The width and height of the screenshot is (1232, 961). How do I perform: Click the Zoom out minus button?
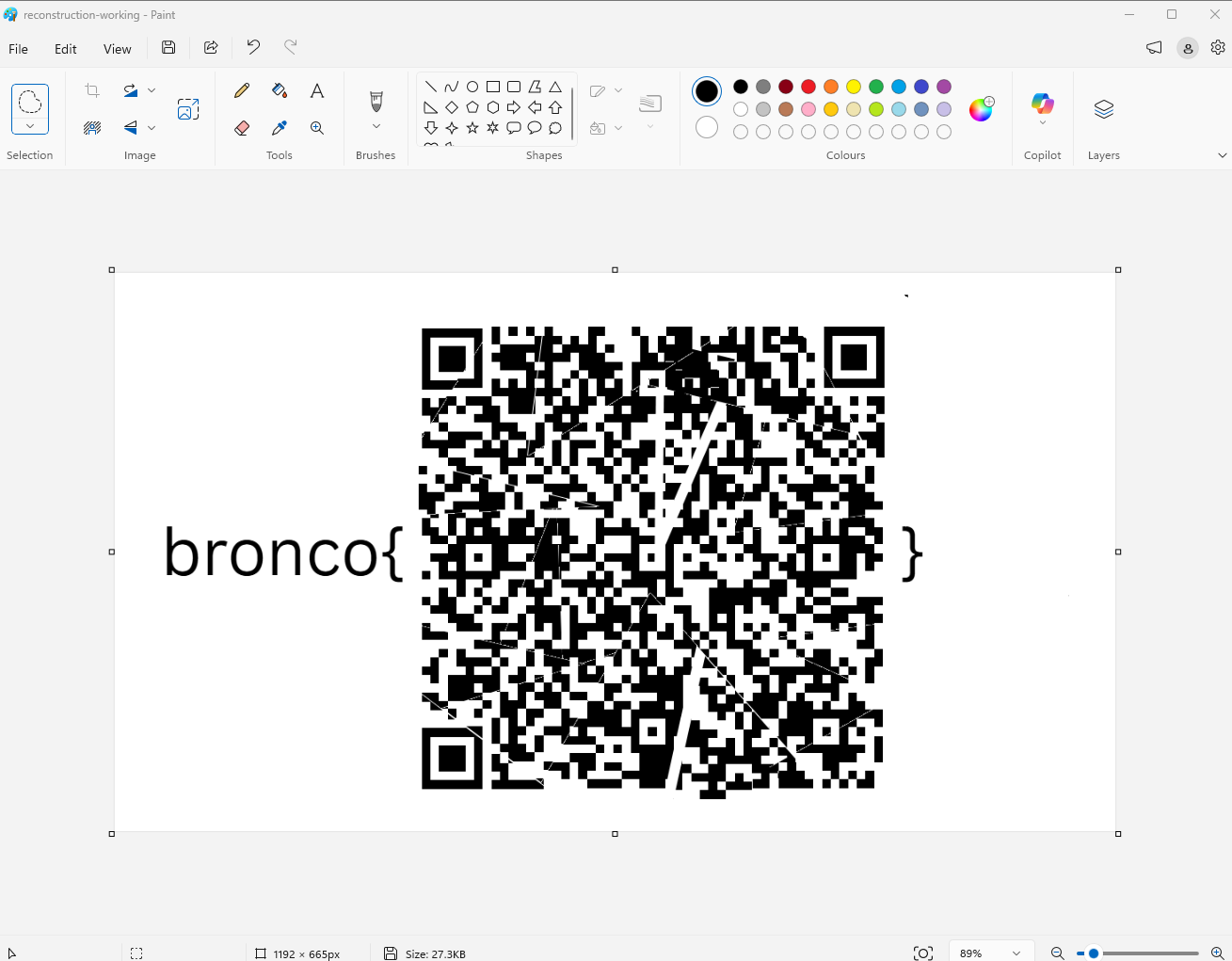tap(1057, 953)
